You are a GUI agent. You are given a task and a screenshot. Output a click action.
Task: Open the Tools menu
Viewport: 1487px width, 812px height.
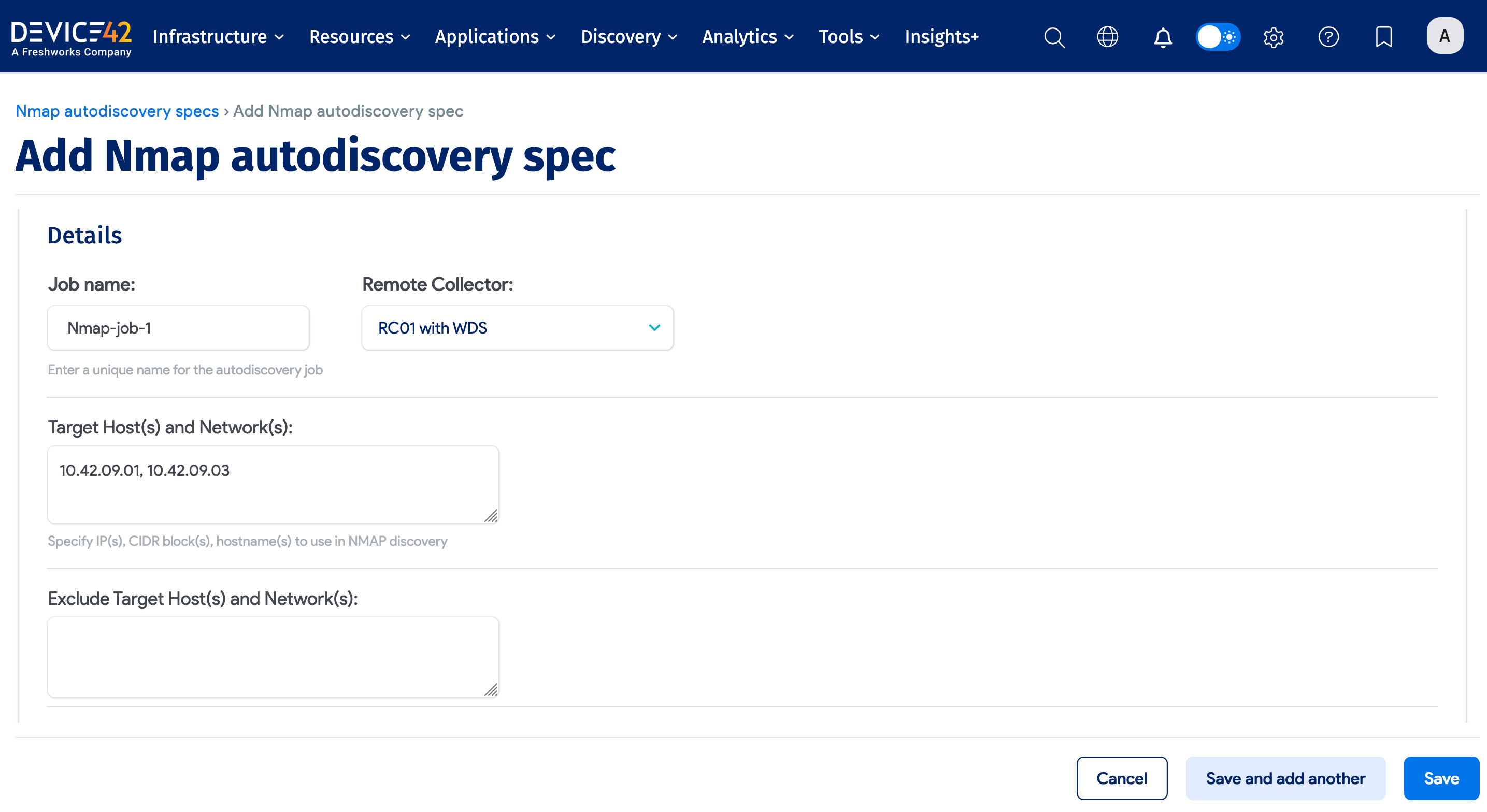(x=849, y=37)
